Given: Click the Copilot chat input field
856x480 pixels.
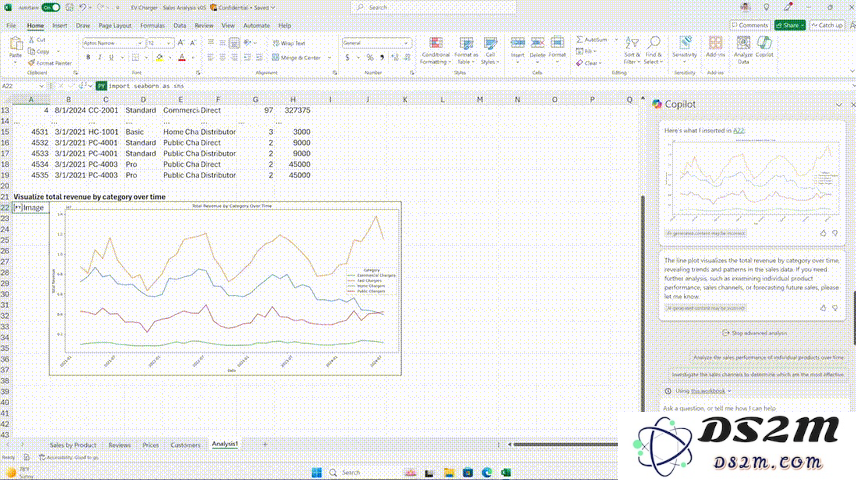Looking at the screenshot, I should (753, 408).
